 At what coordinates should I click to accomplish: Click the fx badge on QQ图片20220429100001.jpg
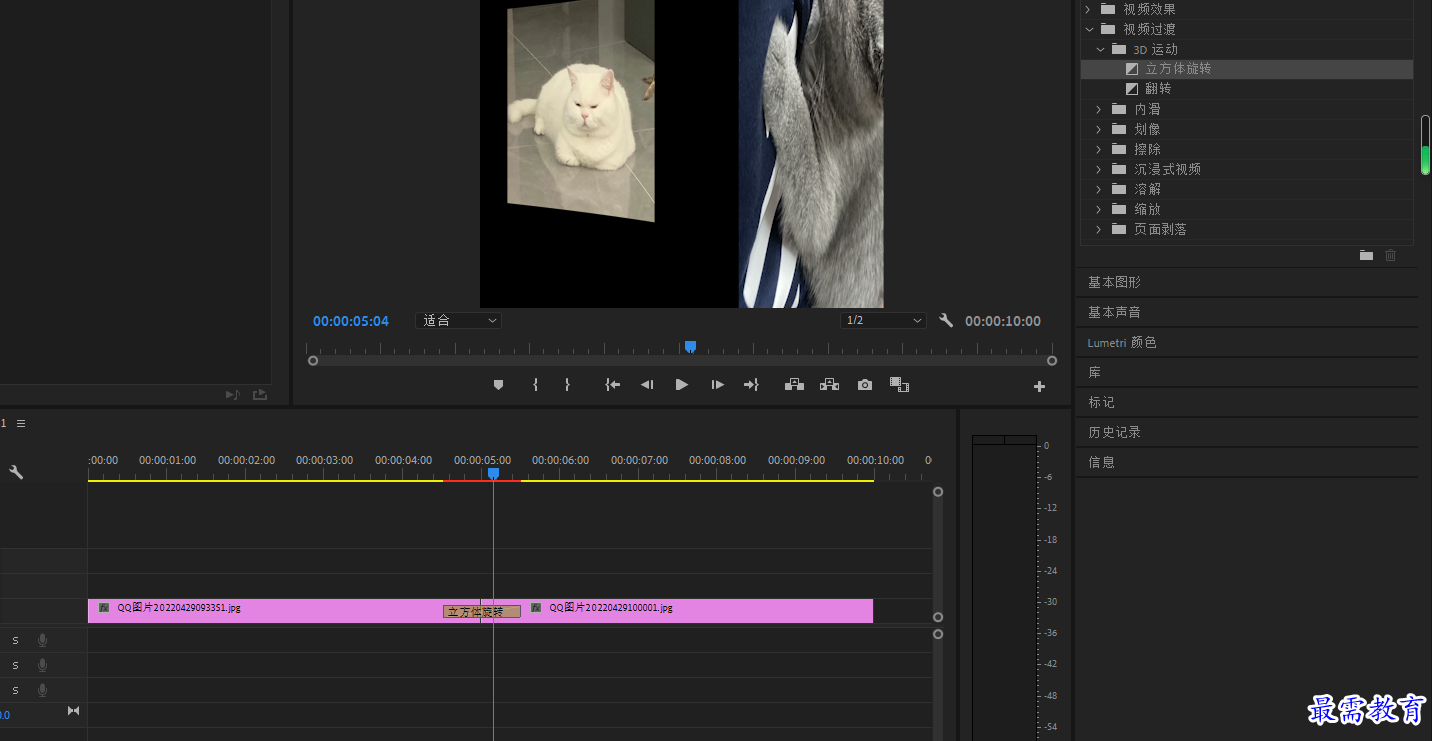[536, 607]
